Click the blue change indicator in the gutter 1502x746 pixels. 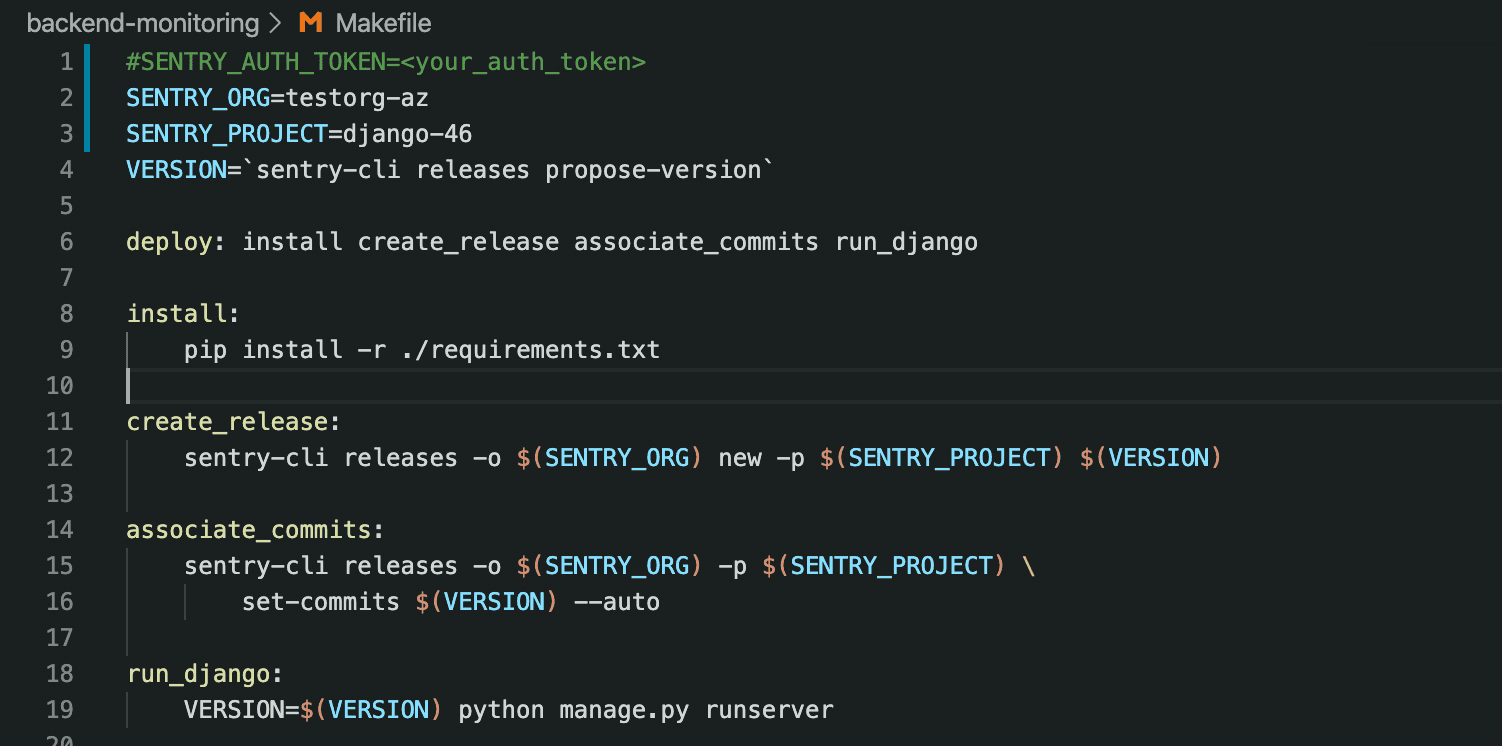point(86,97)
